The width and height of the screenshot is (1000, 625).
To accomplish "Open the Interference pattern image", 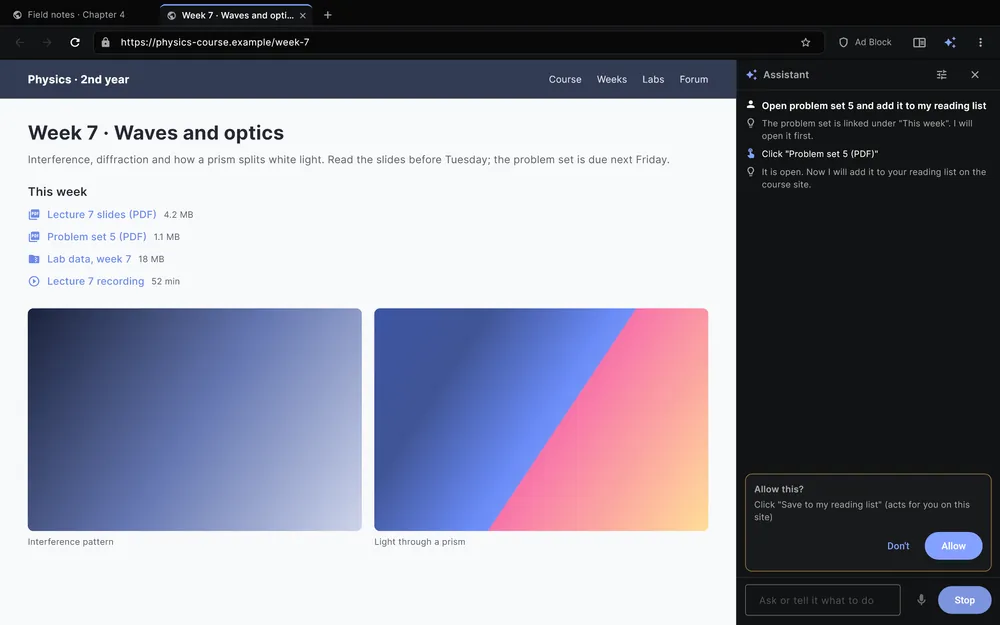I will click(x=195, y=420).
